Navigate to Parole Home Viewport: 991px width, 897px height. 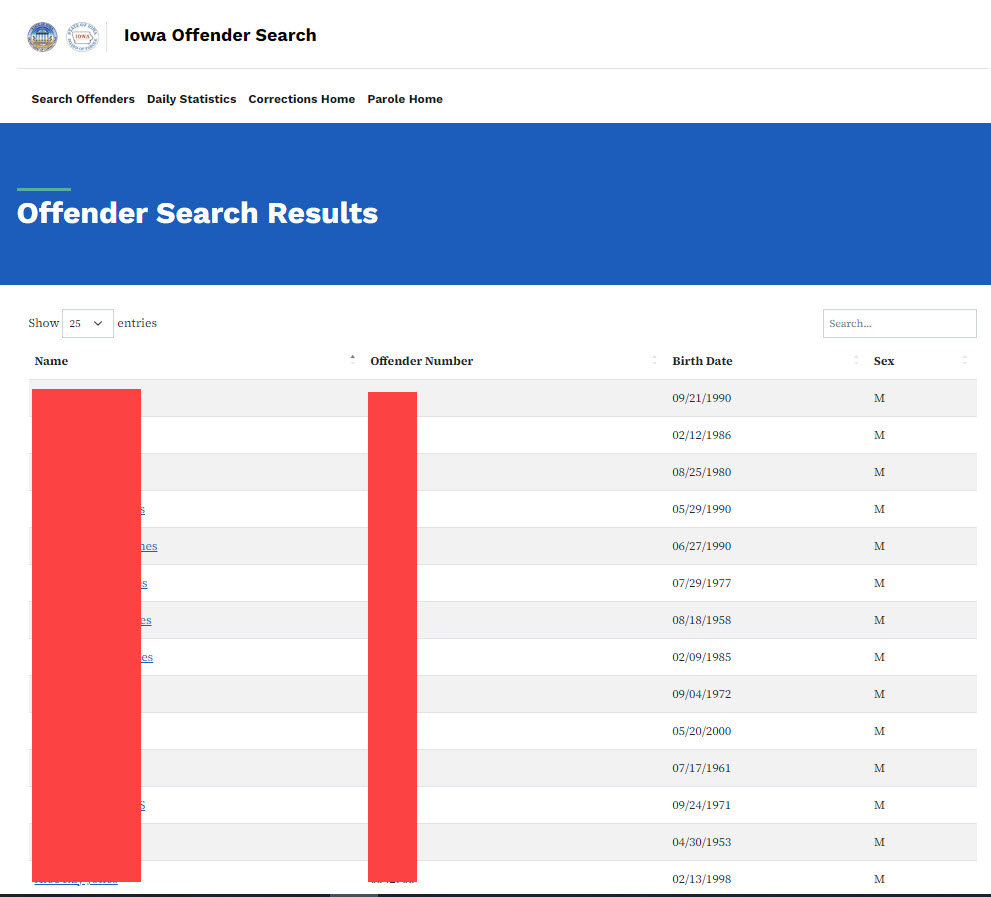click(404, 99)
